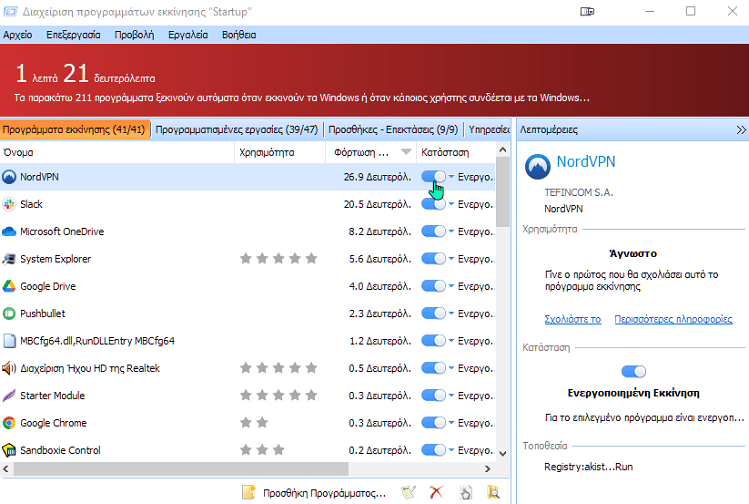Viewport: 749px width, 504px height.
Task: Open status dropdown arrow for Google Chrome
Action: coord(451,422)
